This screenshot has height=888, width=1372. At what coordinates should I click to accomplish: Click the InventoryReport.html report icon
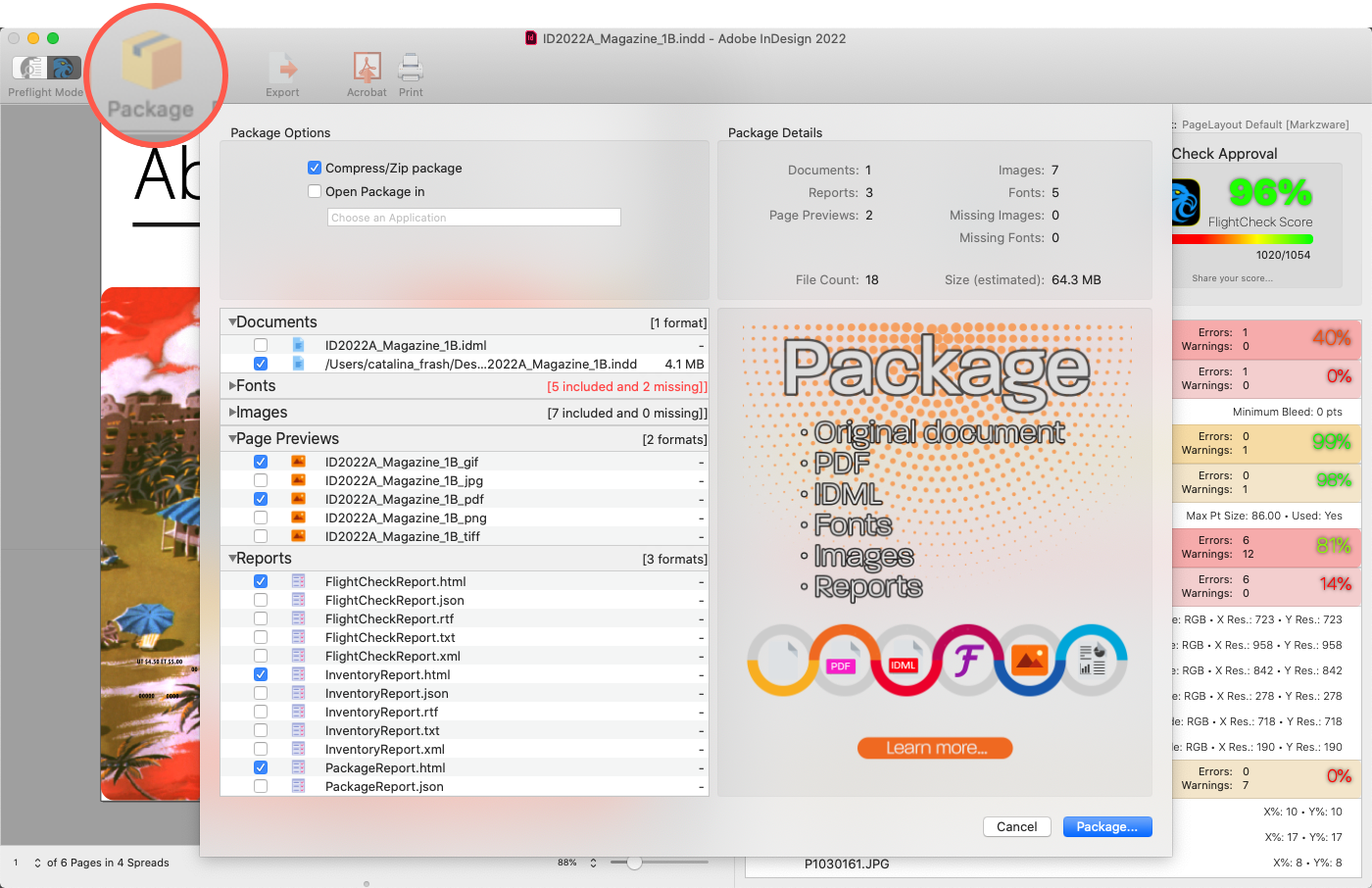coord(299,674)
